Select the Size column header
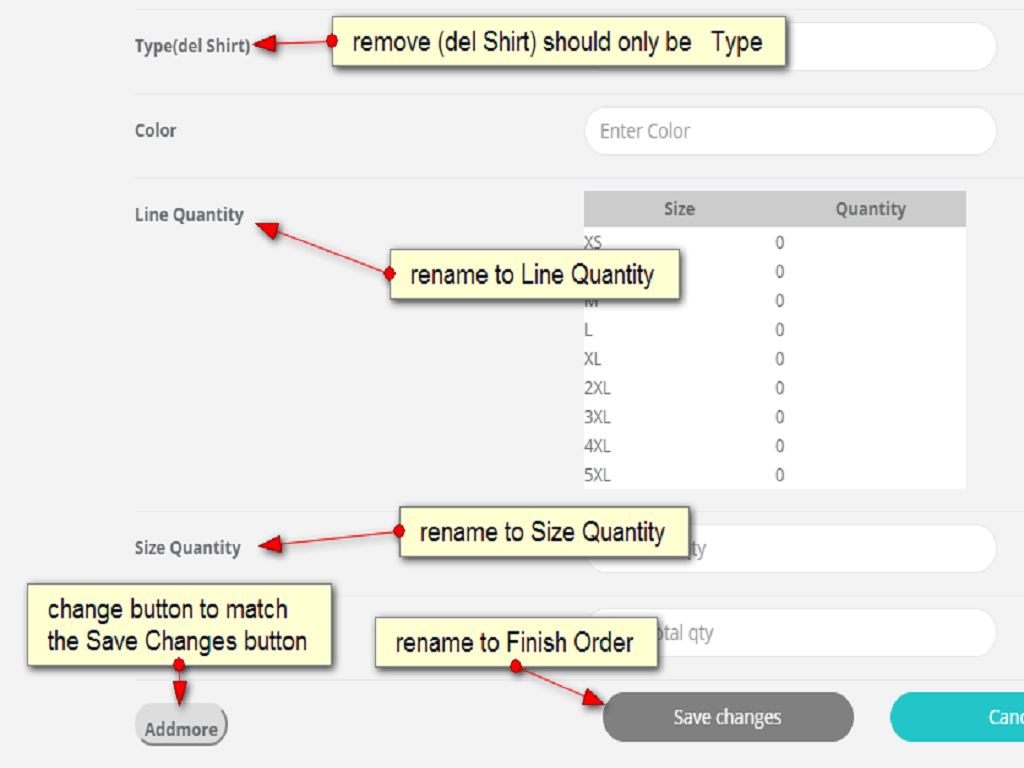The width and height of the screenshot is (1024, 768). pos(679,209)
